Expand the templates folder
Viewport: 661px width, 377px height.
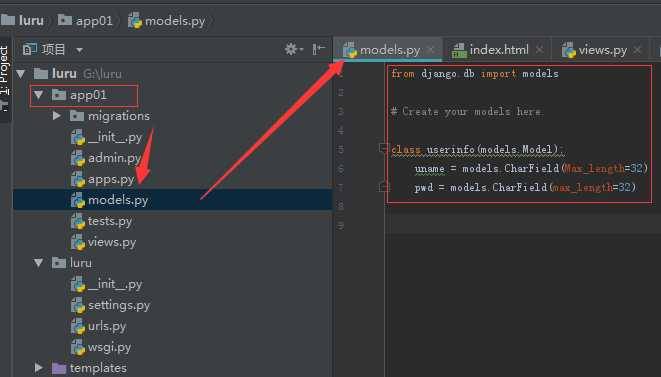pyautogui.click(x=39, y=368)
